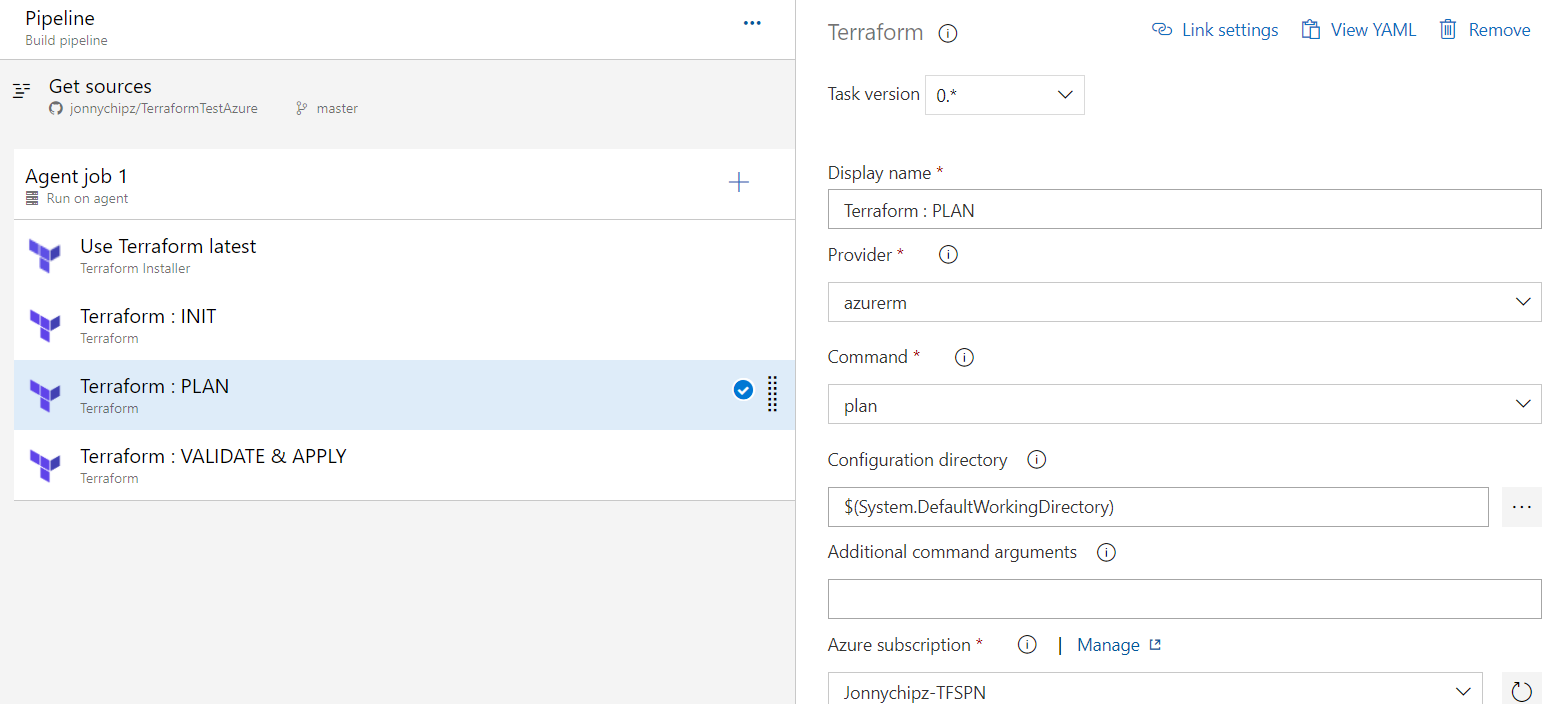Screen dimensions: 1566x704
Task: Open the Task version dropdown
Action: click(x=1004, y=95)
